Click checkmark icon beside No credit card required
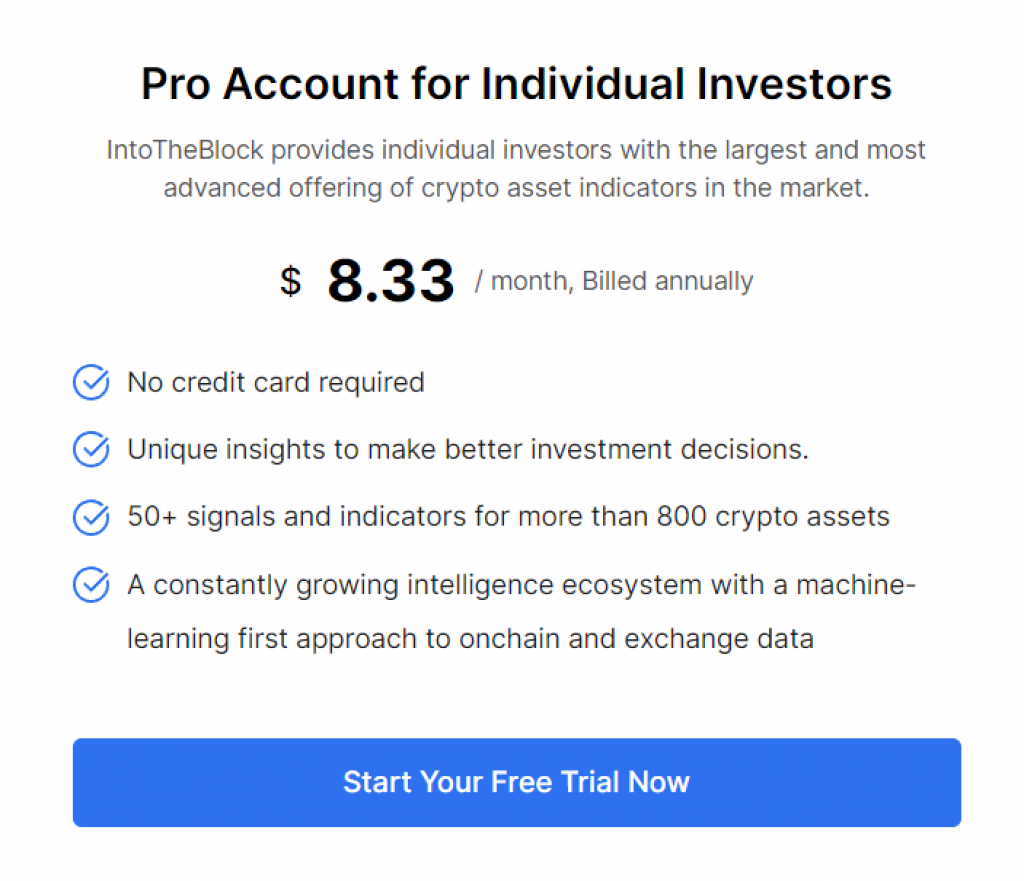 tap(91, 382)
